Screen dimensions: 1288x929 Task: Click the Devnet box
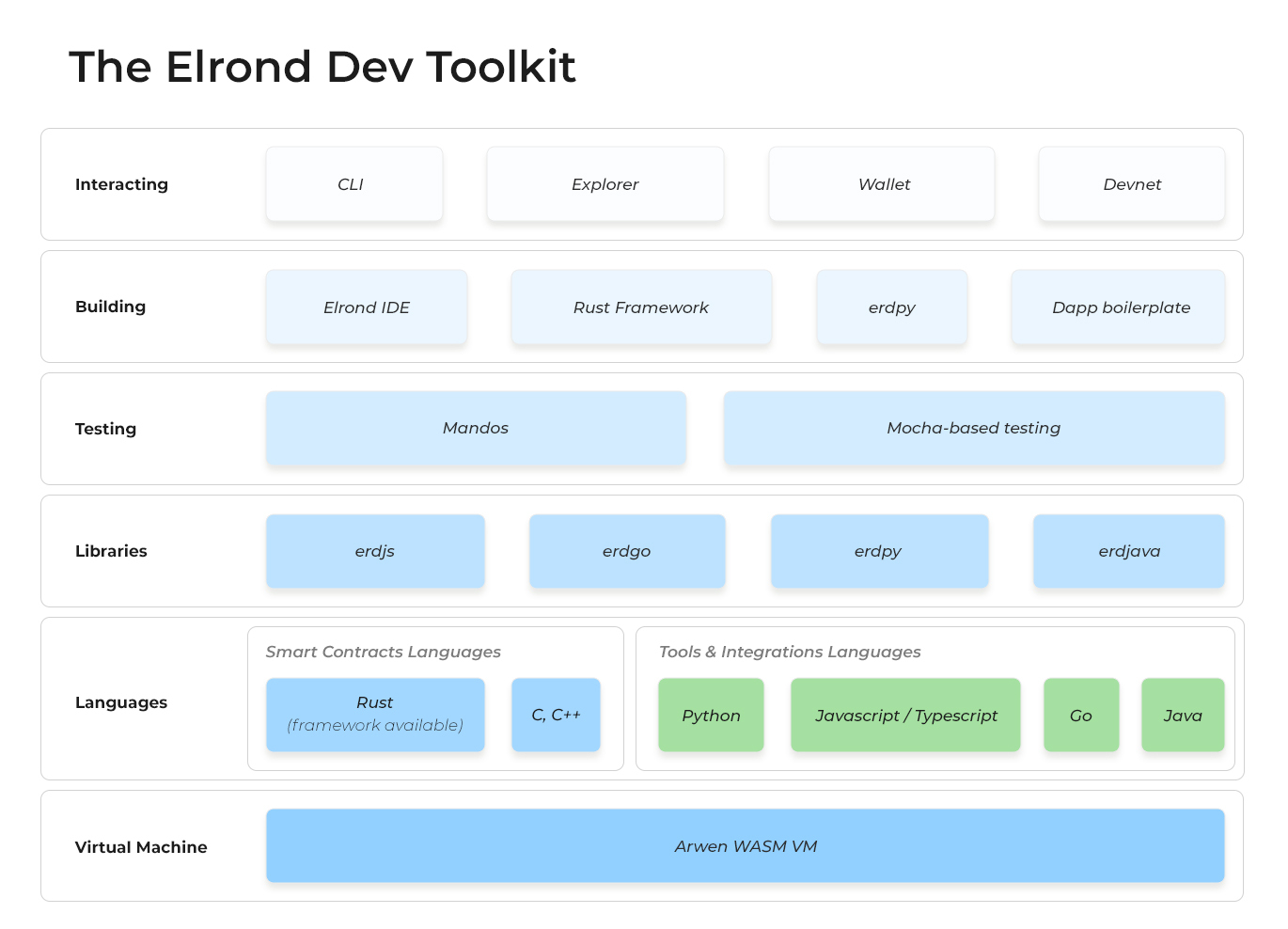point(1131,184)
